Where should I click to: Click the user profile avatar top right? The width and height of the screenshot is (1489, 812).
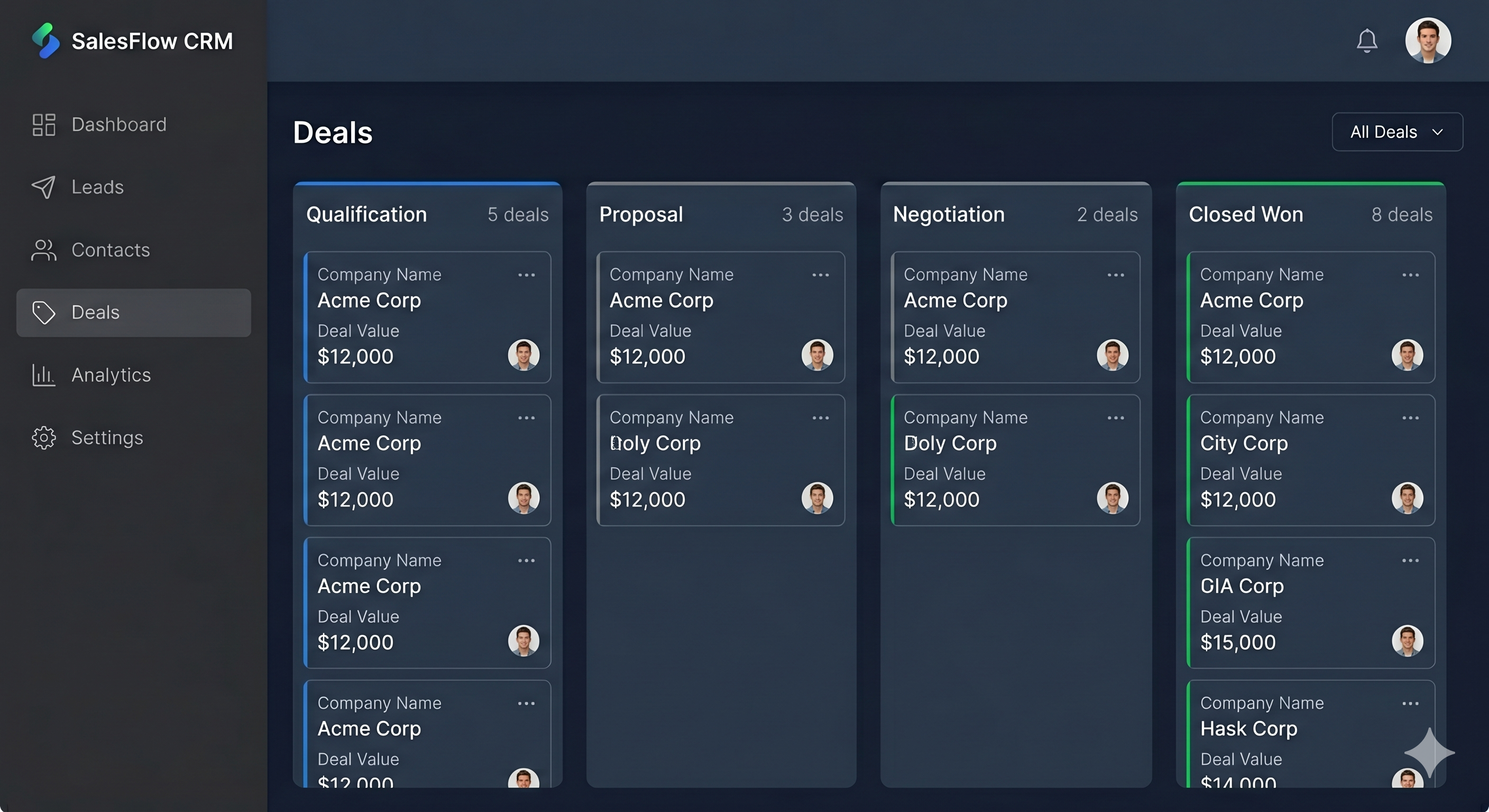1428,41
